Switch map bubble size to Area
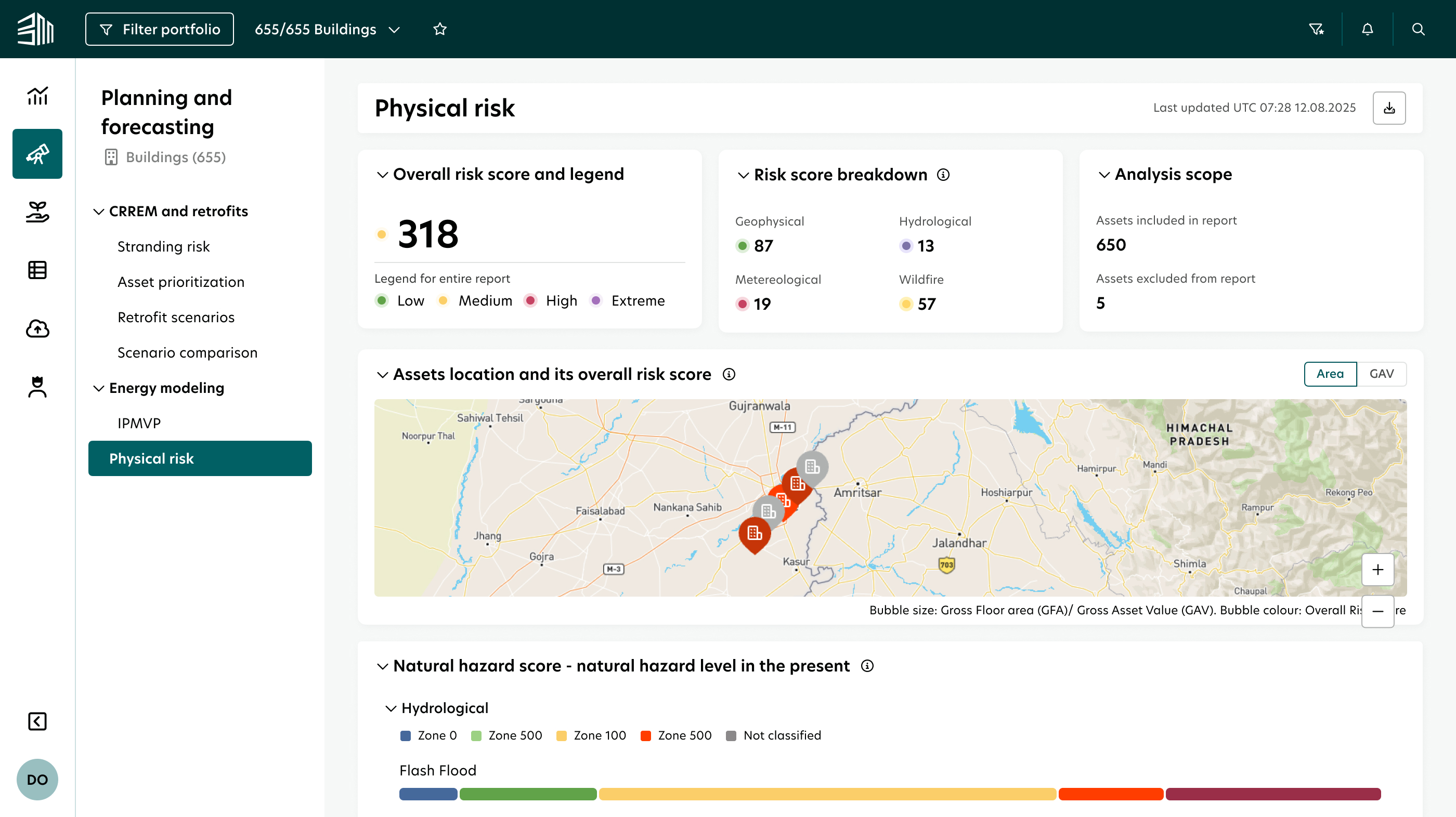The height and width of the screenshot is (817, 1456). coord(1330,374)
